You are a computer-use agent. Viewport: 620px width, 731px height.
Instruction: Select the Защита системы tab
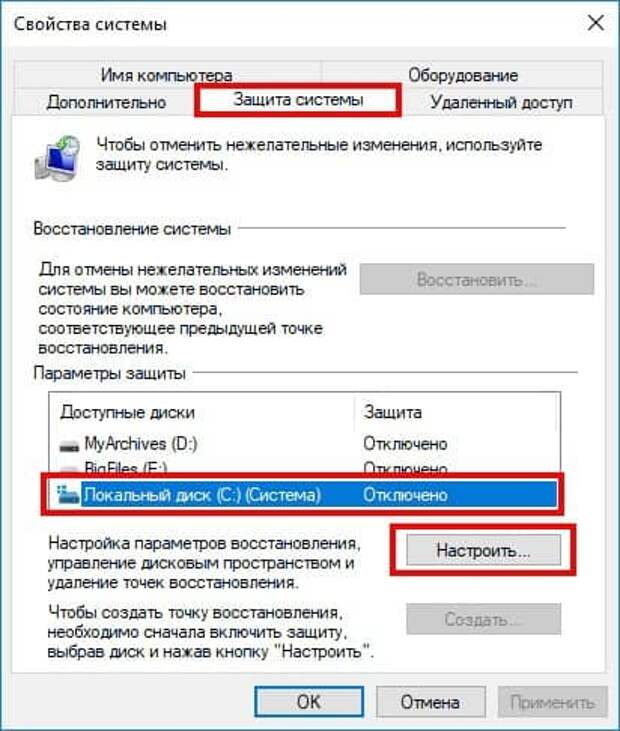[298, 100]
